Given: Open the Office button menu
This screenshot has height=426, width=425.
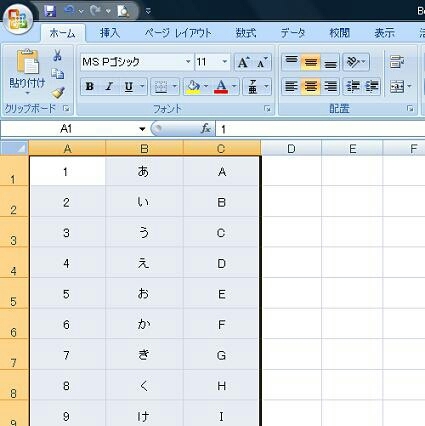Looking at the screenshot, I should (18, 19).
